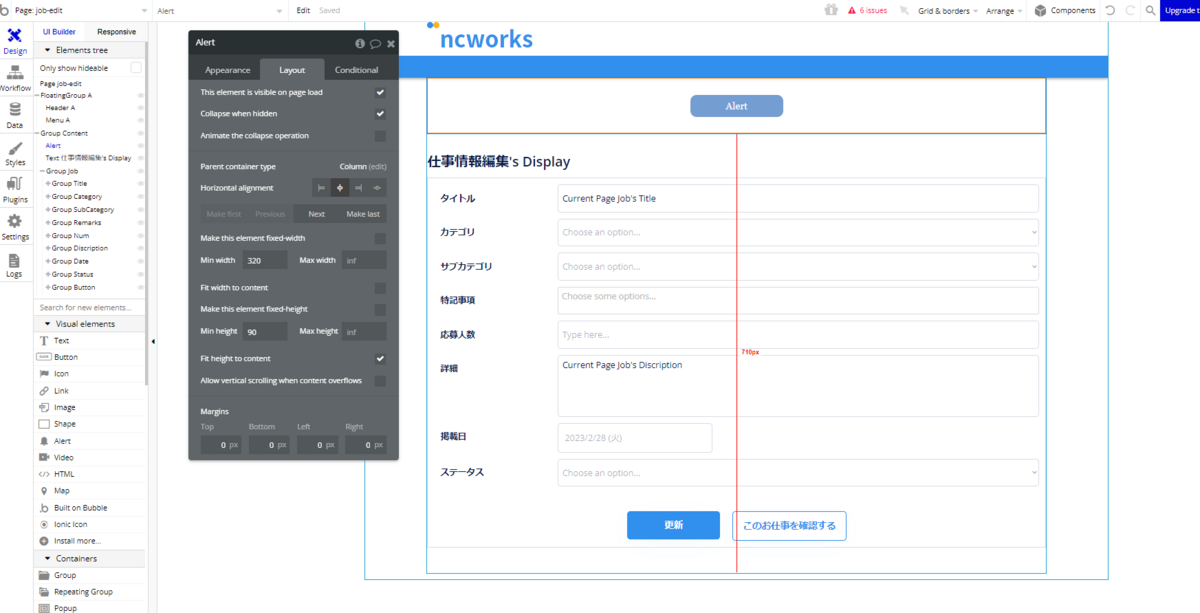Click the Min width input field
1200x613 pixels.
[264, 260]
